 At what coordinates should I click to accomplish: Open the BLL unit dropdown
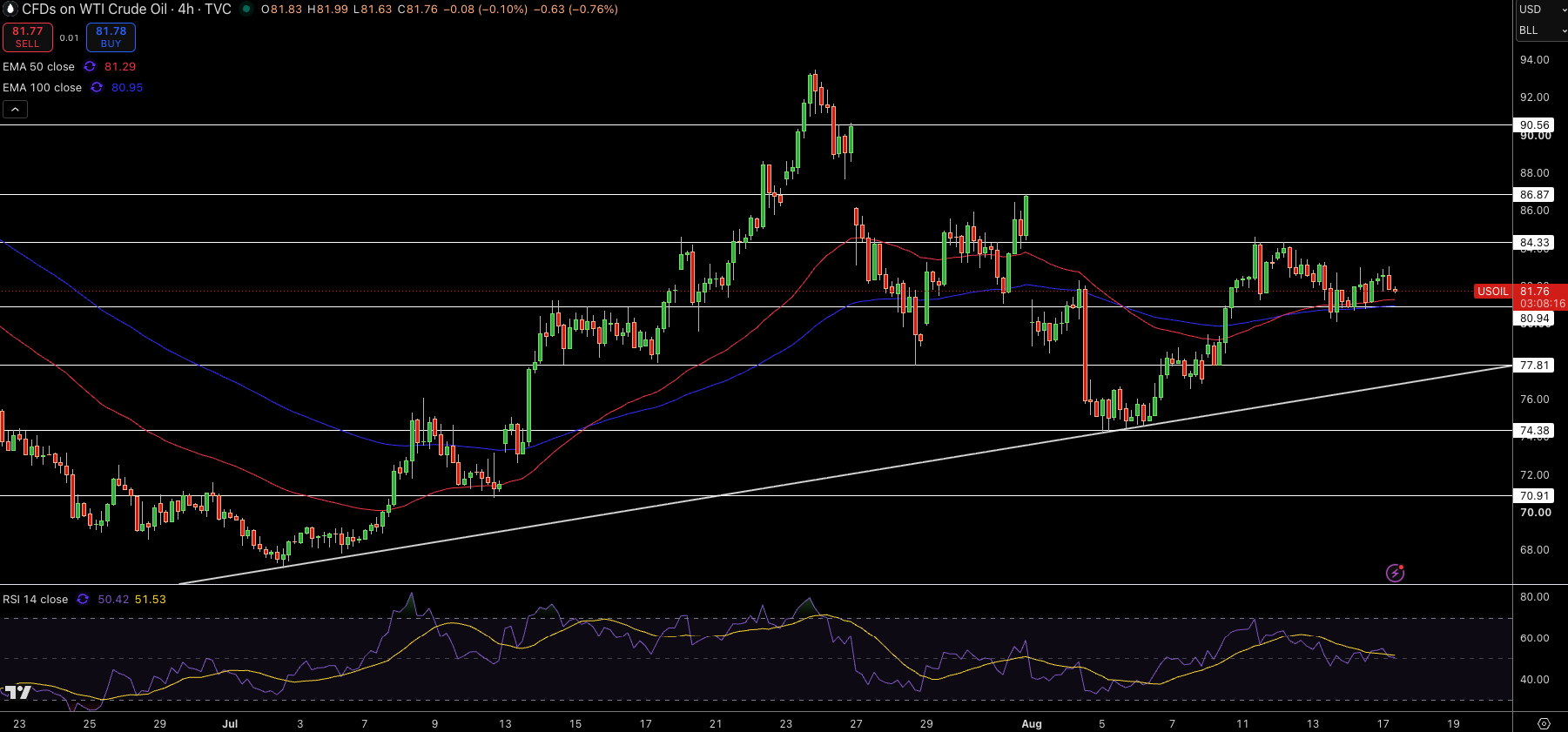coord(1540,30)
